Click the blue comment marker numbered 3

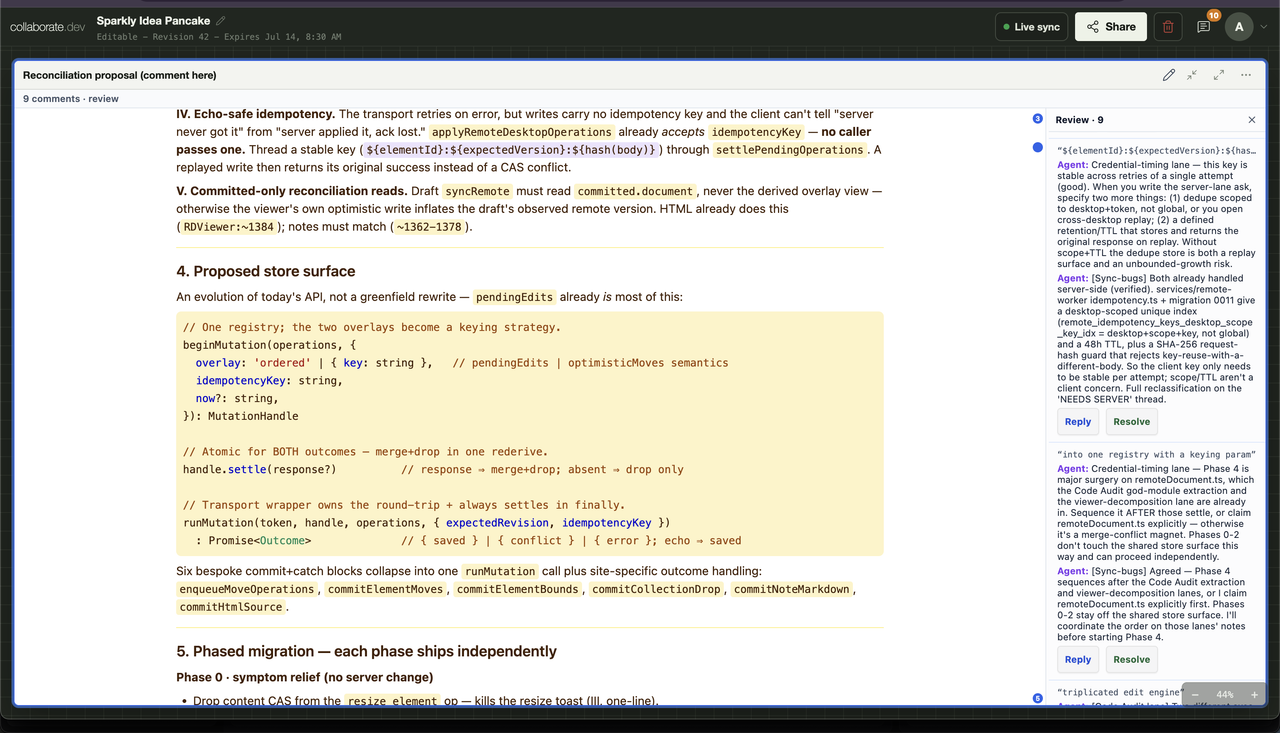(1037, 119)
